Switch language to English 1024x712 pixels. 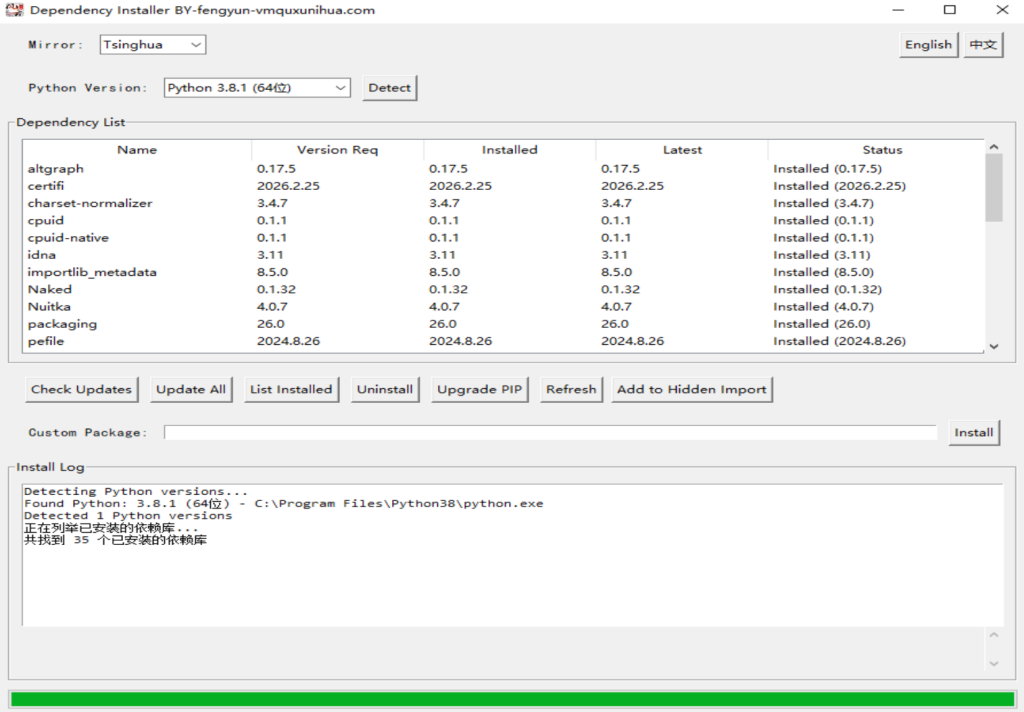coord(928,45)
